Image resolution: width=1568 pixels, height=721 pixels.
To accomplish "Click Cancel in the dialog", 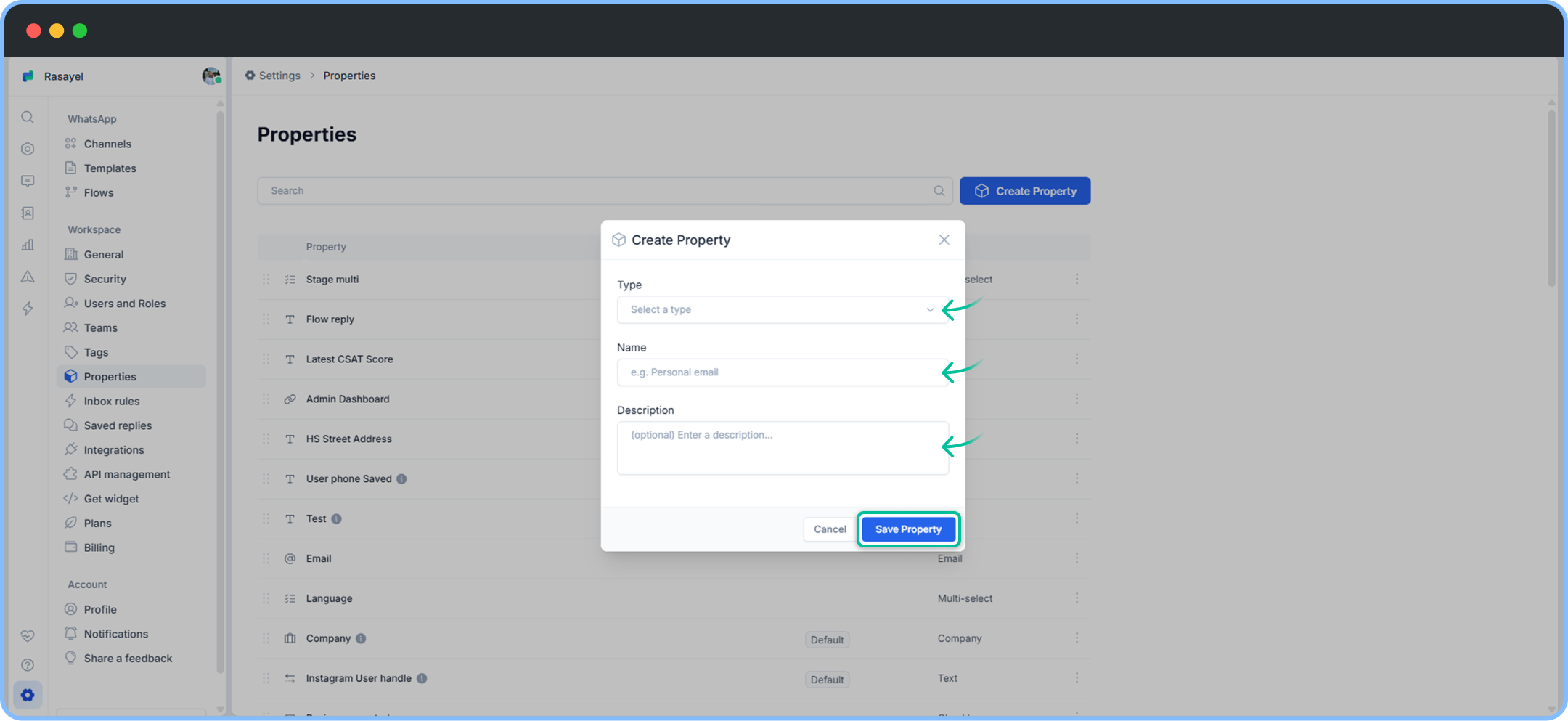I will click(829, 529).
